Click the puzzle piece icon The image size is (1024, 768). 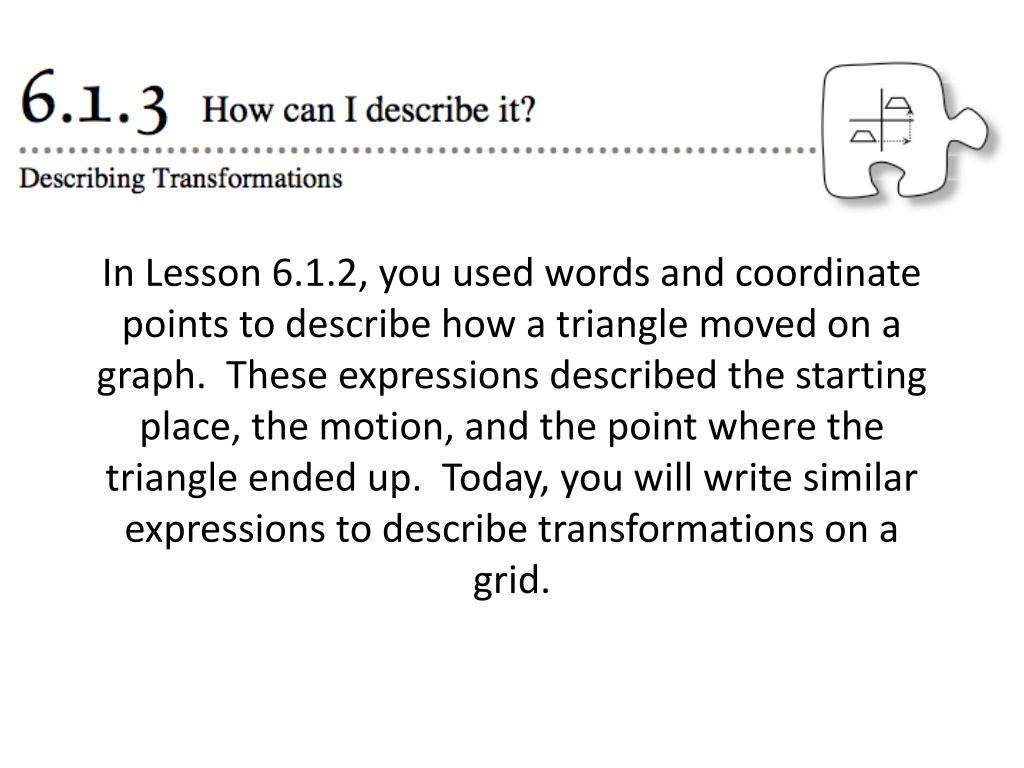pos(904,131)
